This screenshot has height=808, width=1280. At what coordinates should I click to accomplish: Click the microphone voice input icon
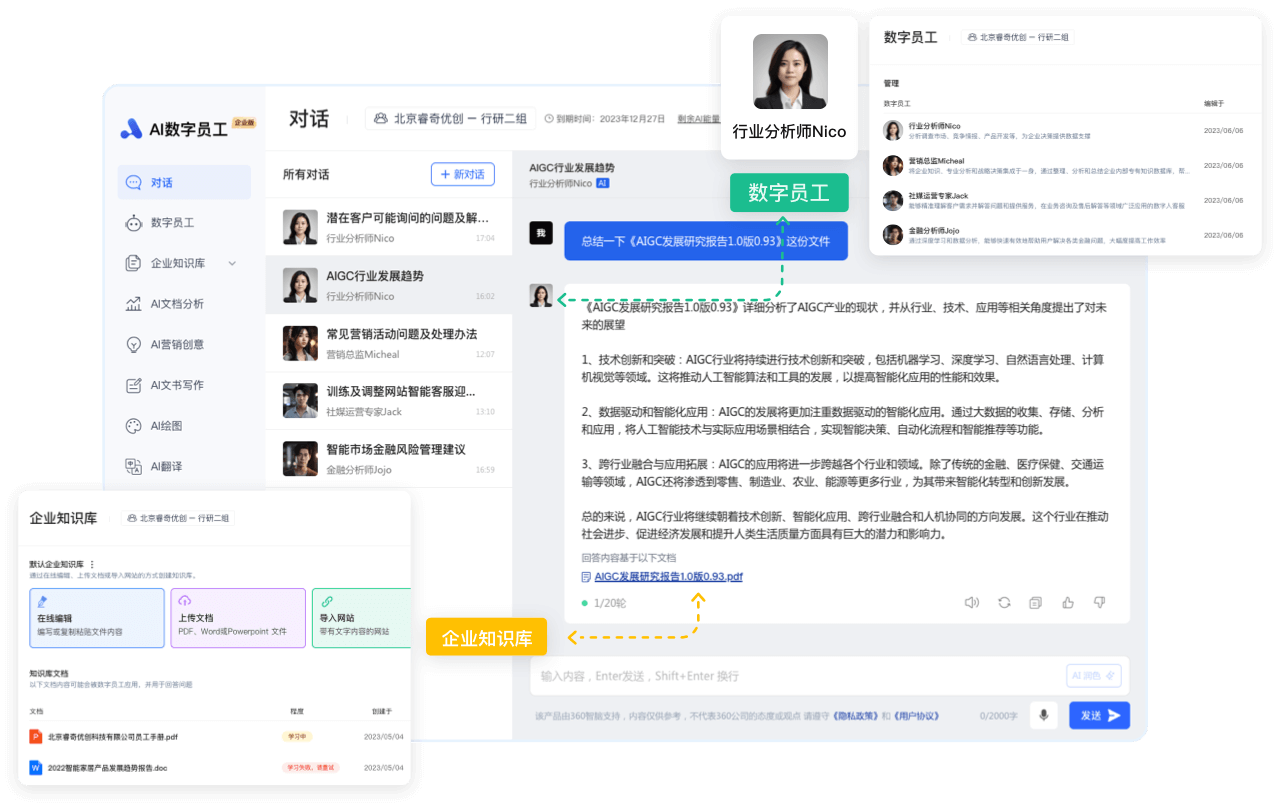[x=1043, y=715]
